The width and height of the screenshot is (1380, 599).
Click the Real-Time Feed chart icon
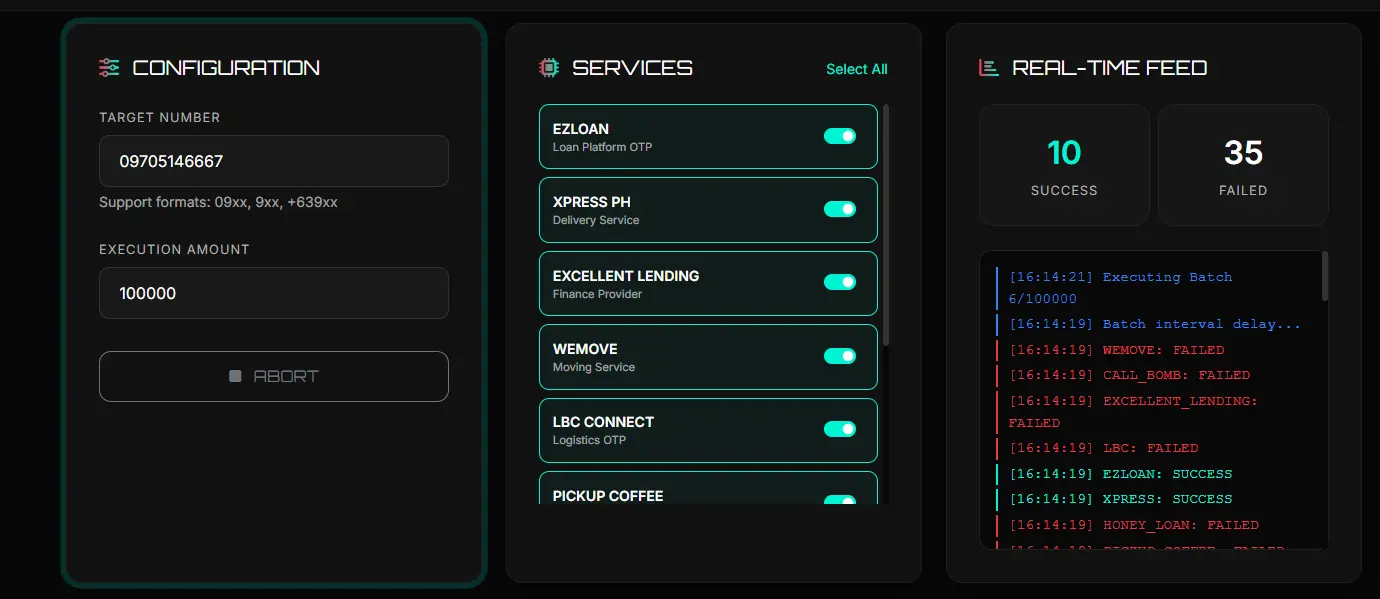point(989,68)
